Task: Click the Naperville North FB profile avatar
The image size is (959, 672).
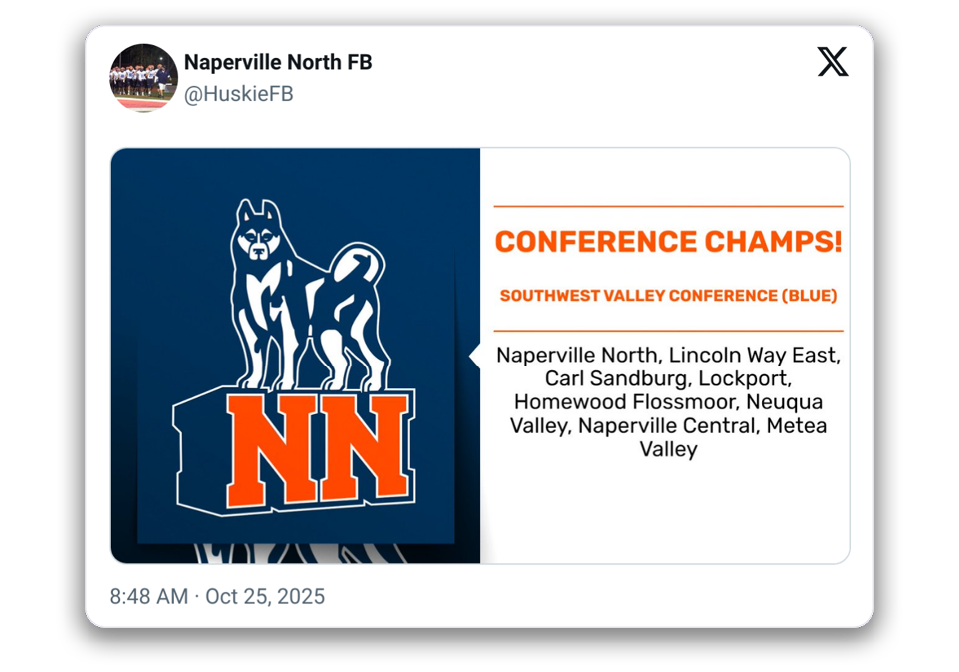Action: point(143,77)
